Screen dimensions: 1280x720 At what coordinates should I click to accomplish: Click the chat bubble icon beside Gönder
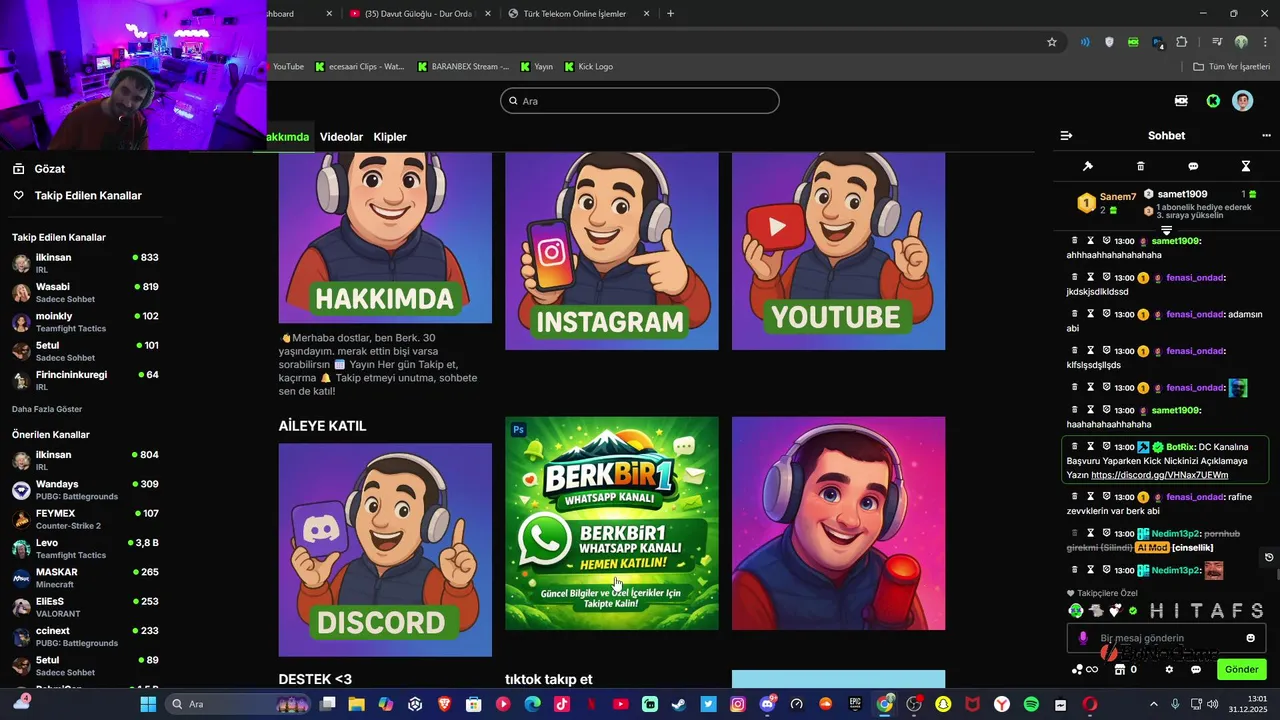(x=1195, y=669)
